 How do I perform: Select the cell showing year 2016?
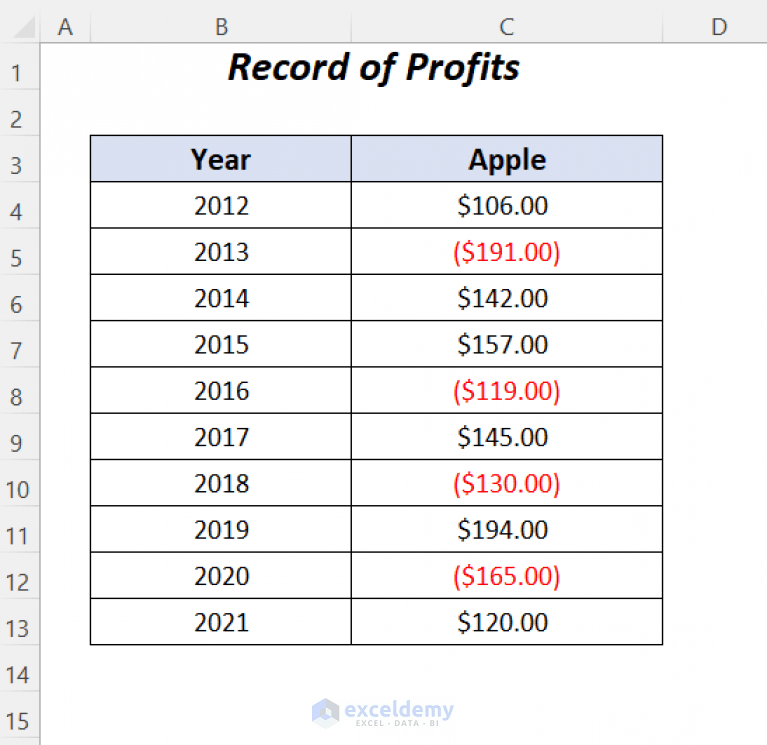tap(221, 390)
